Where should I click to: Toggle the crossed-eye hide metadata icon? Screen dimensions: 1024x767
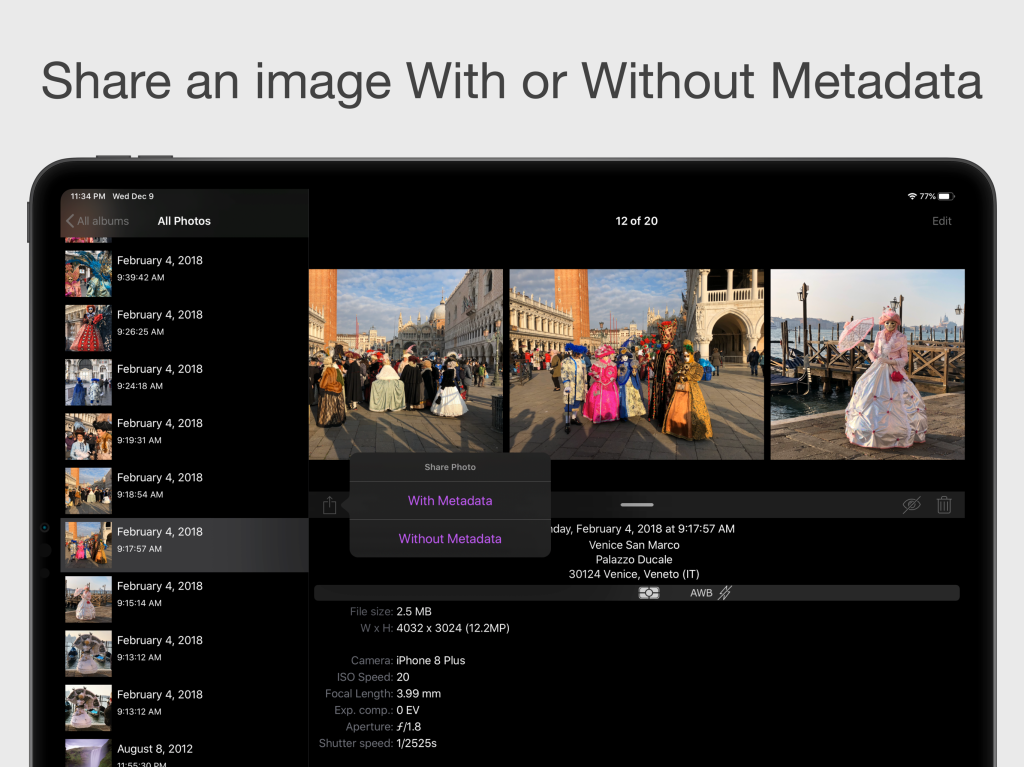[911, 505]
